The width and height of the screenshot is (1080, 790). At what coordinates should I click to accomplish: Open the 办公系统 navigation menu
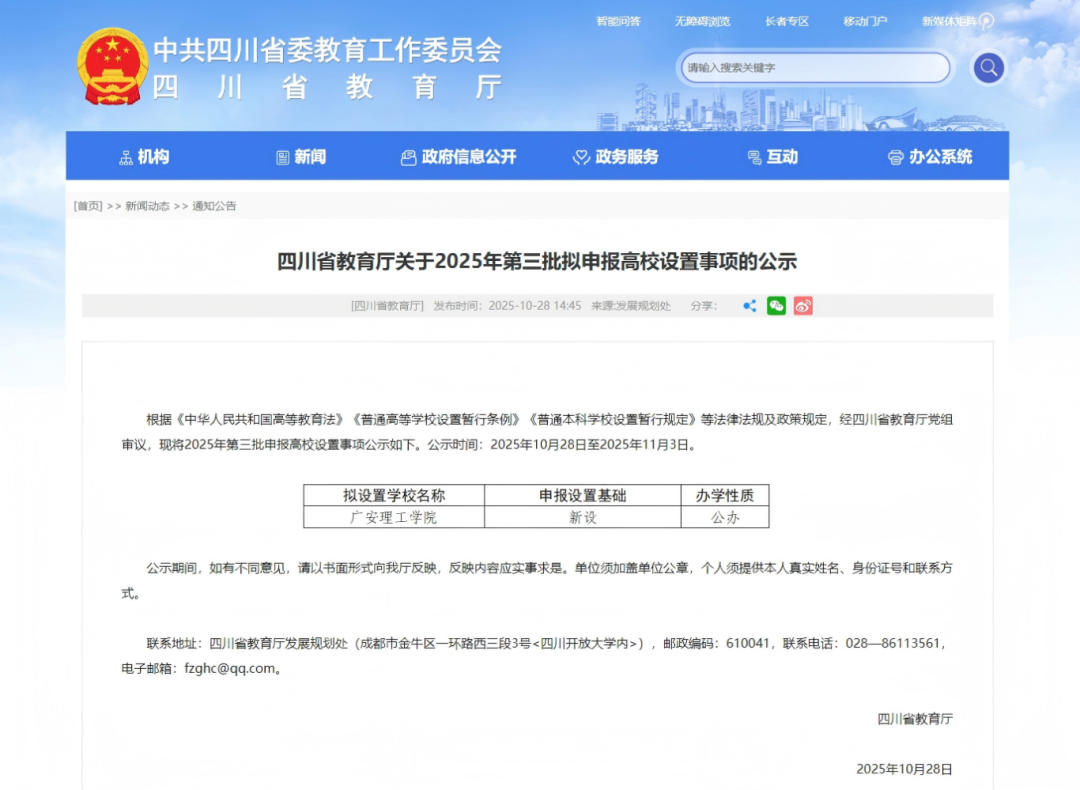[930, 157]
